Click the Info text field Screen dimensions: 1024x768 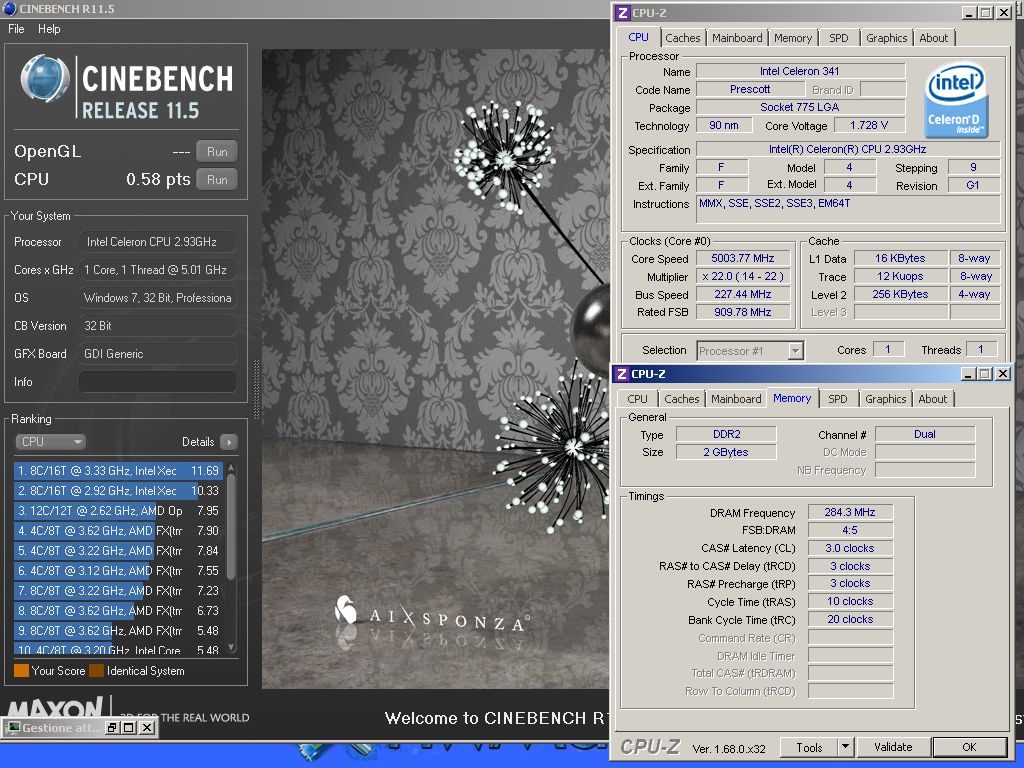[157, 381]
